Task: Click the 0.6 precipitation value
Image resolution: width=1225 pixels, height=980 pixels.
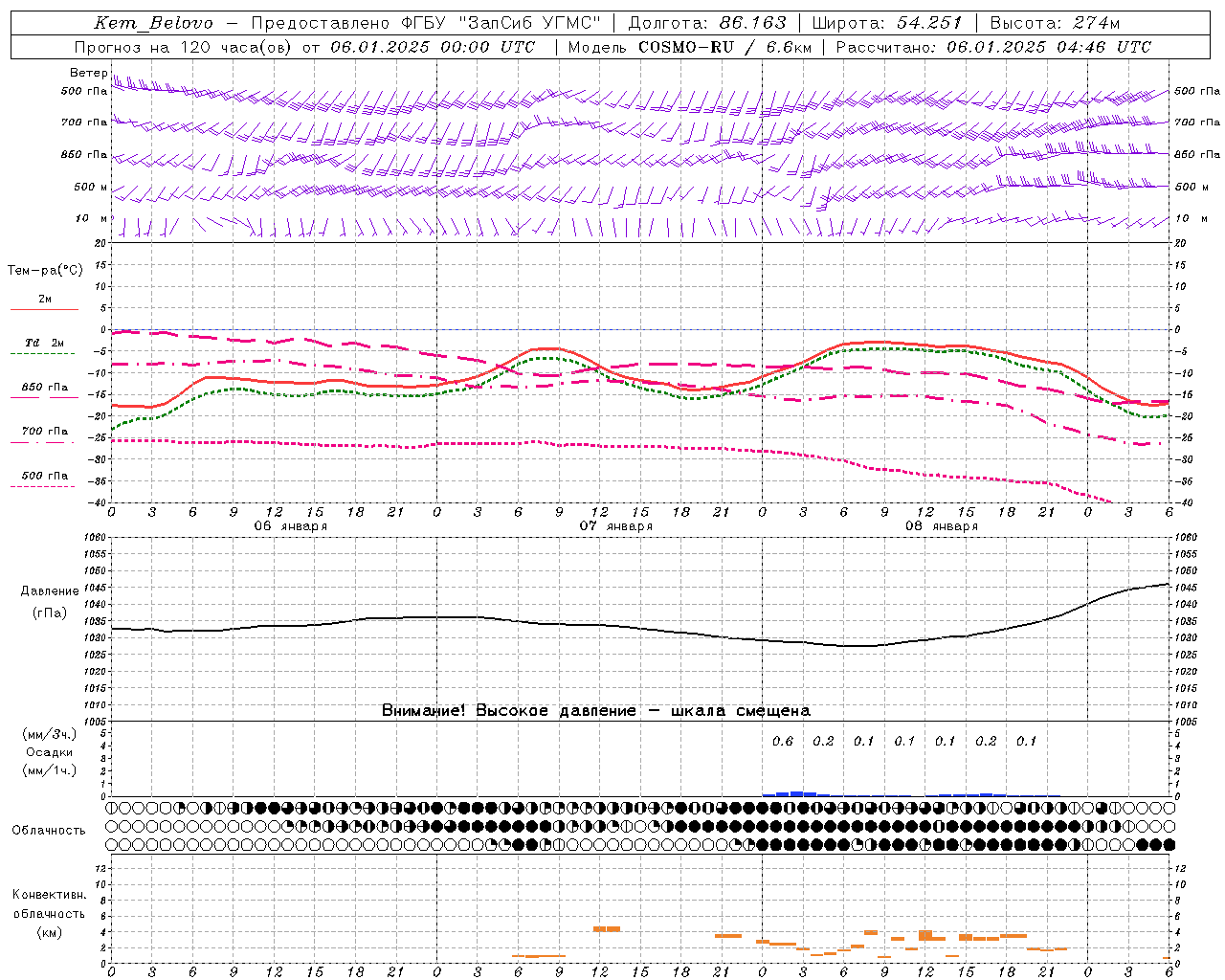Action: click(x=783, y=741)
